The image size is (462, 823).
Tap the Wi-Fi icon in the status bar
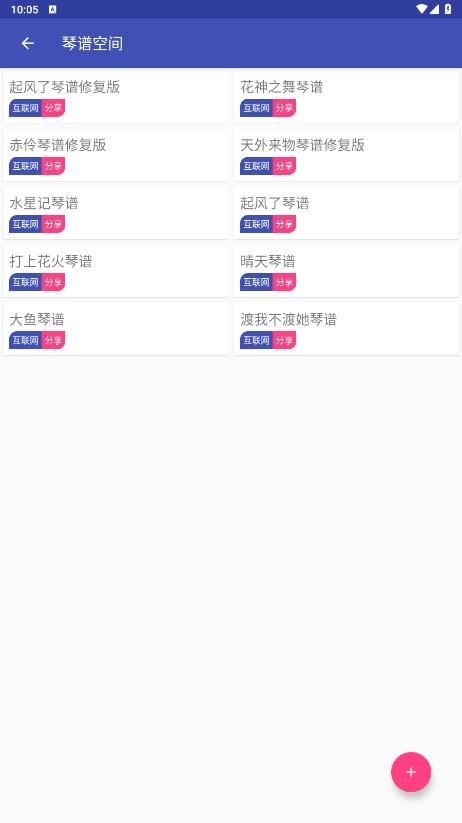tap(421, 9)
